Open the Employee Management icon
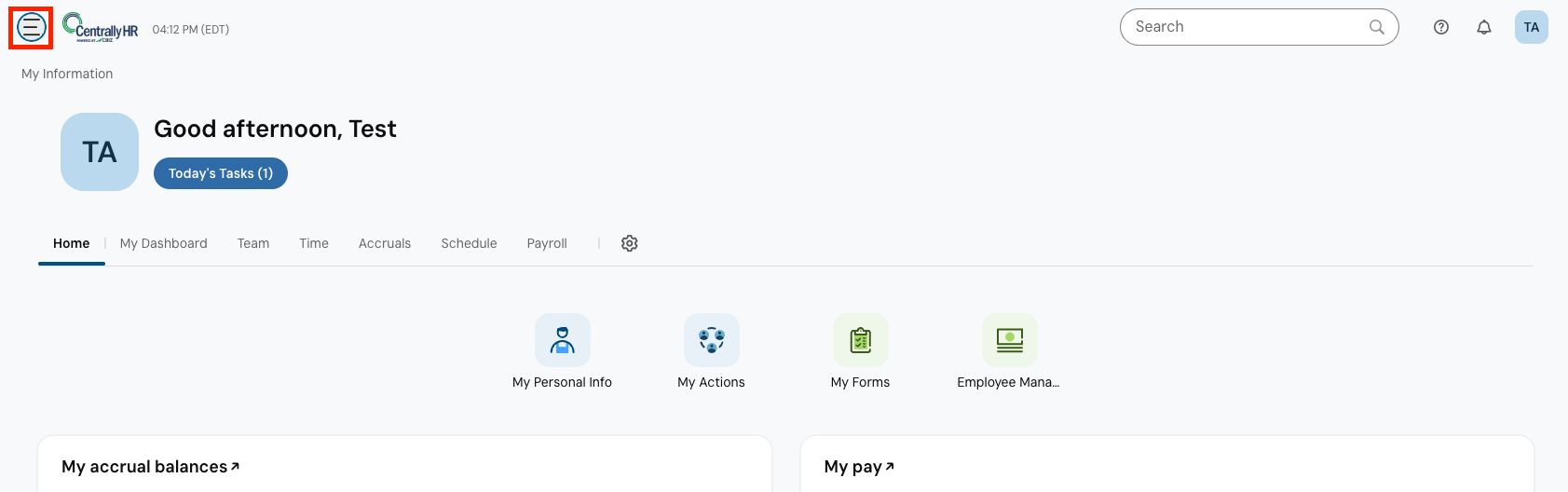The height and width of the screenshot is (492, 1568). tap(1010, 340)
